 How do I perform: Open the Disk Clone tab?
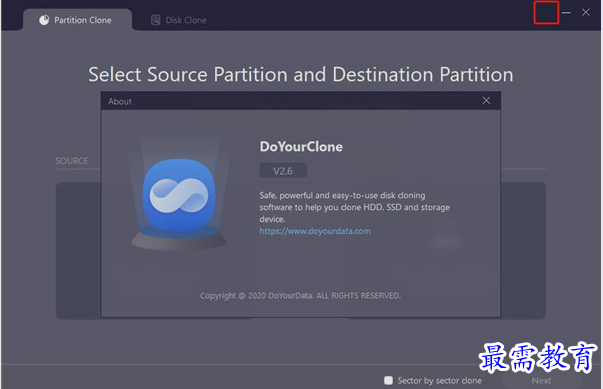(179, 20)
